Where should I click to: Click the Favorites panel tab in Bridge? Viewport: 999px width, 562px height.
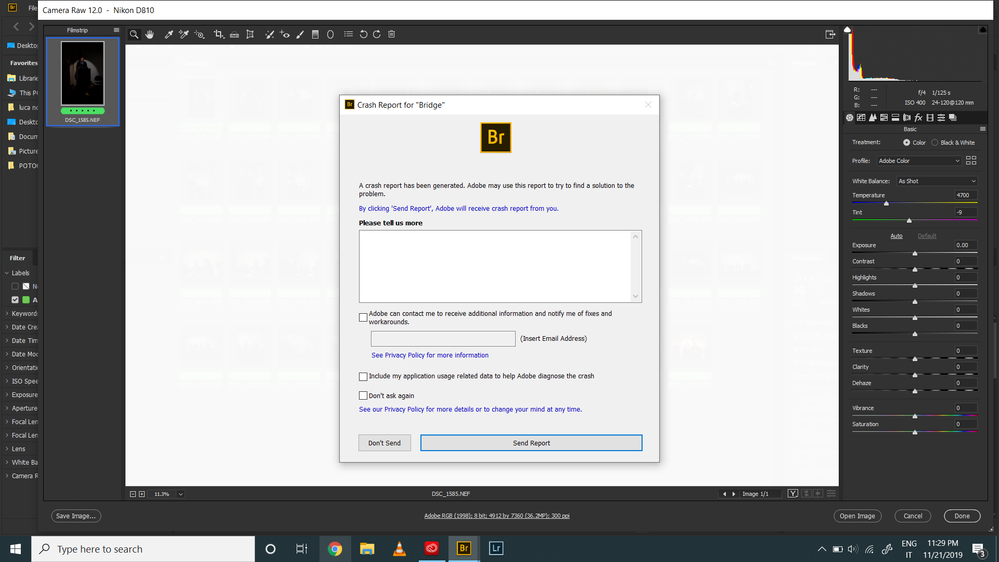[24, 63]
